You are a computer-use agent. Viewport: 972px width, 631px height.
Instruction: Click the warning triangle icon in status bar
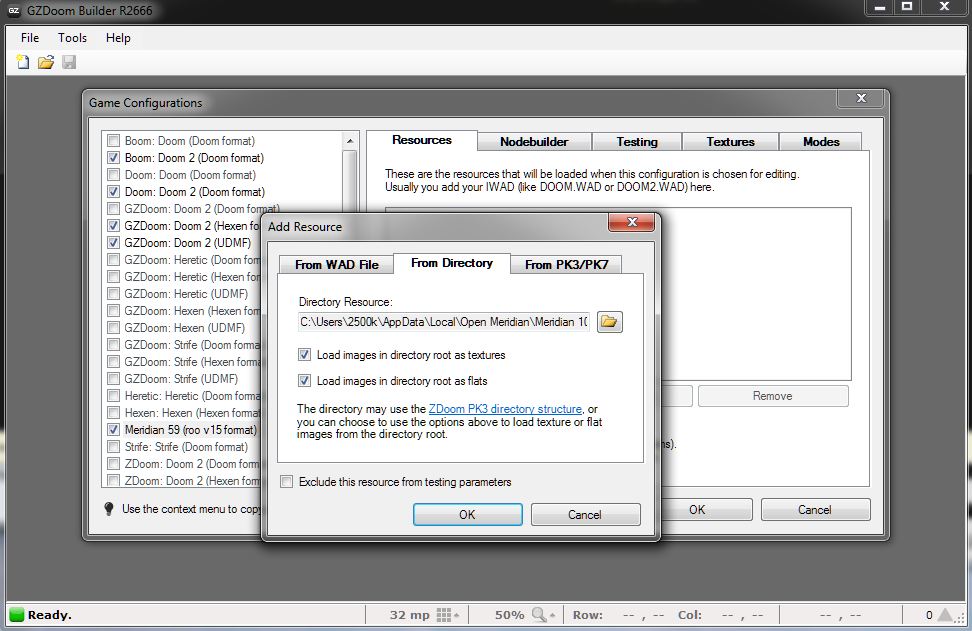point(945,615)
